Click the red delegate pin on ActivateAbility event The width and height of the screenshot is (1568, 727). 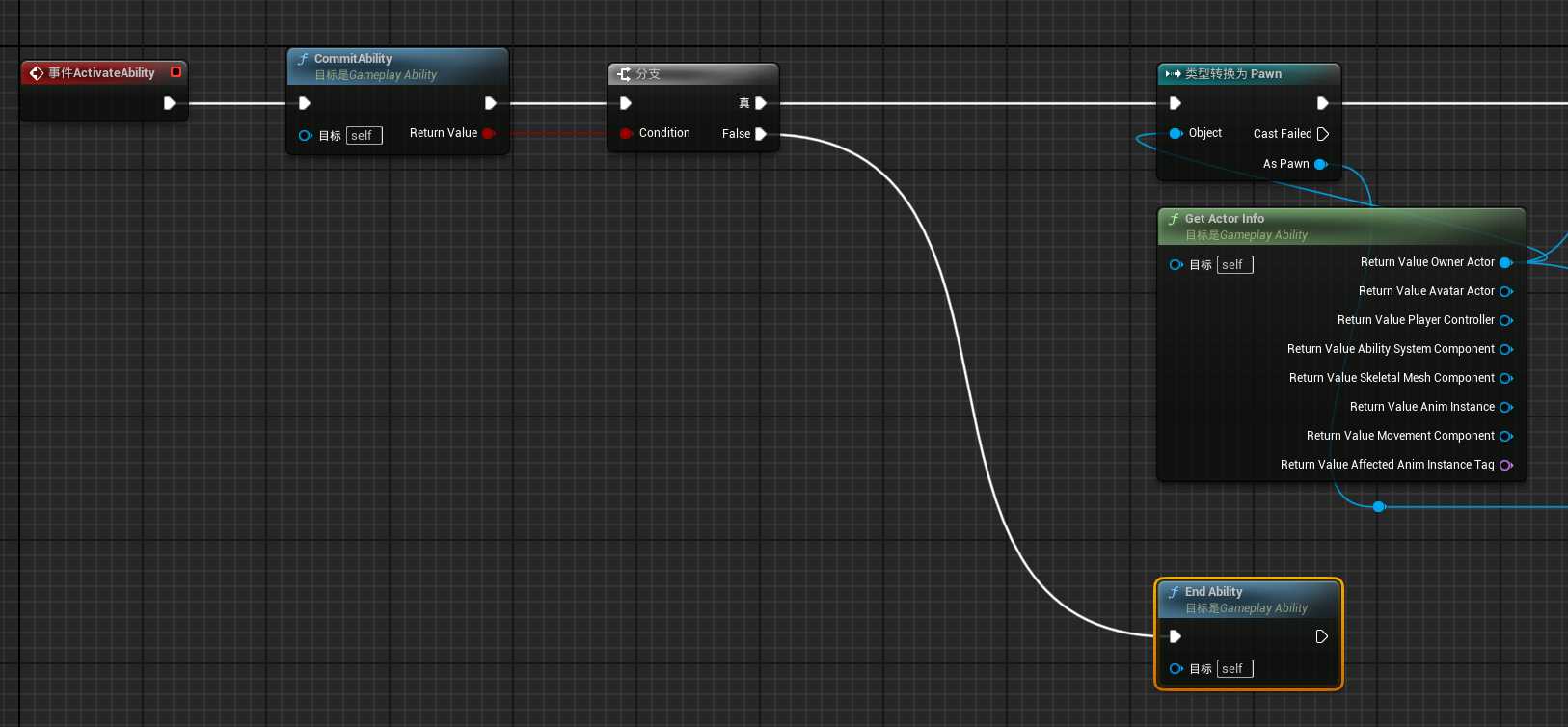pos(176,72)
